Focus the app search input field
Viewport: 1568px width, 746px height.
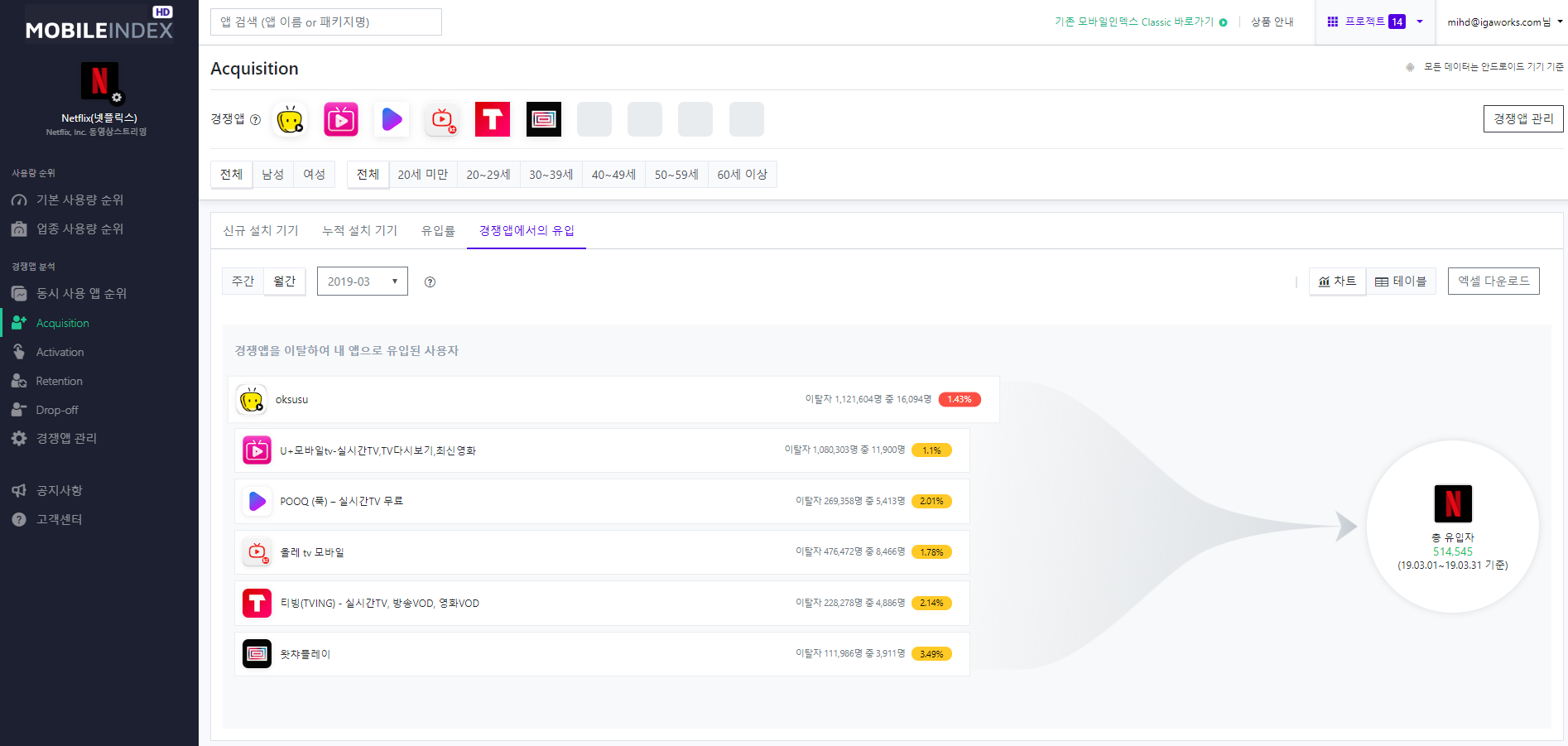click(x=326, y=22)
